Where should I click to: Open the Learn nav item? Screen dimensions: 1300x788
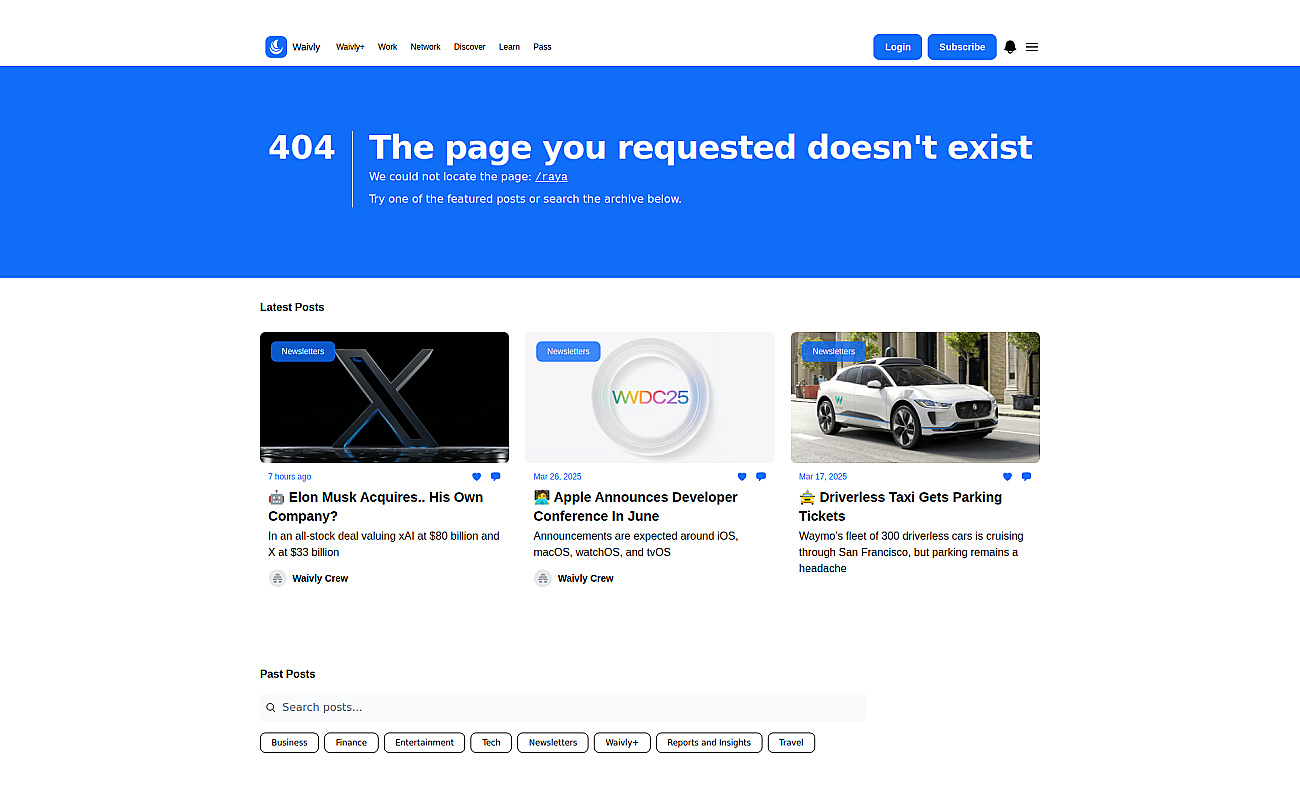pyautogui.click(x=509, y=47)
